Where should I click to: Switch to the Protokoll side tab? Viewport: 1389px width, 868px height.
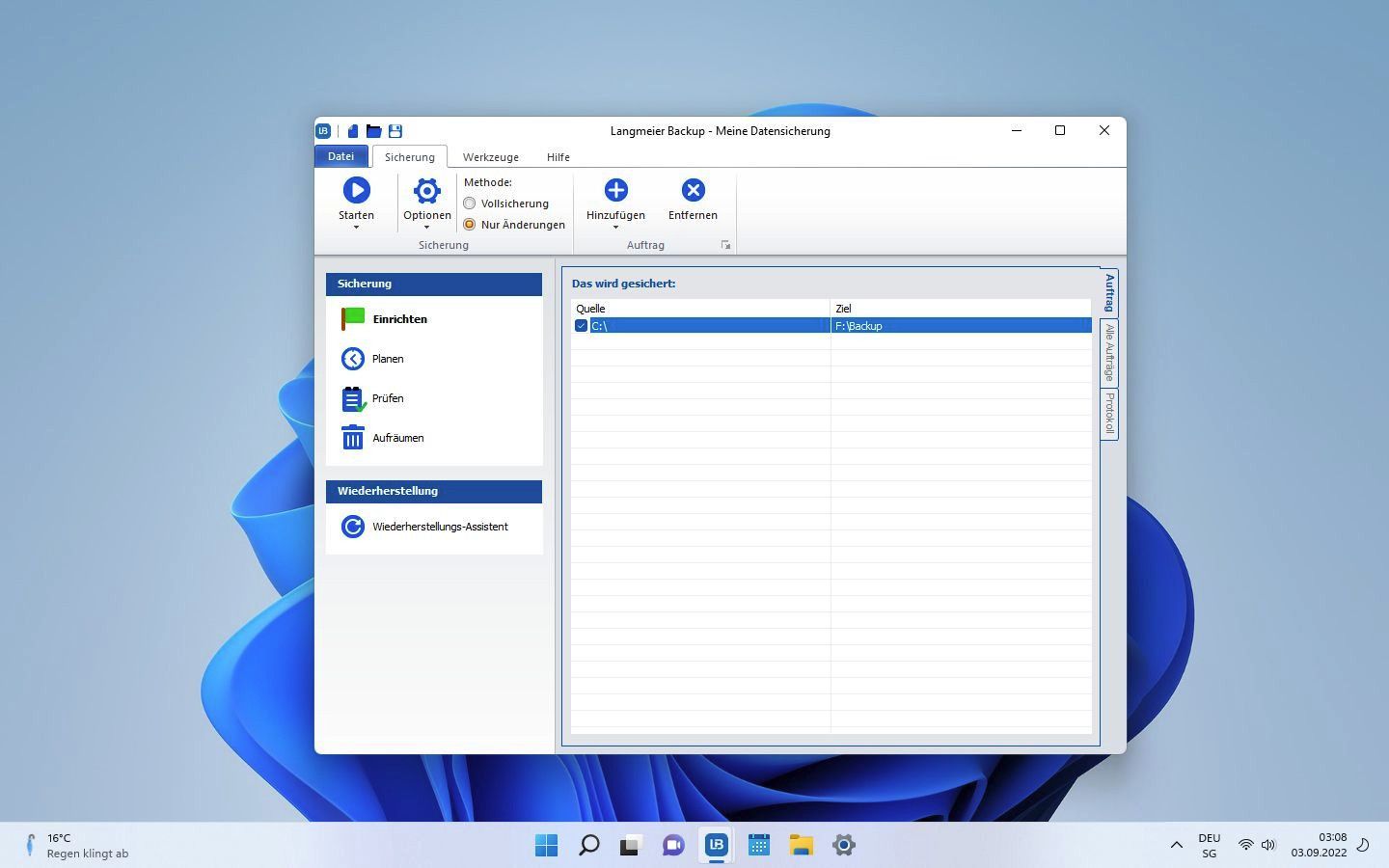[1109, 414]
